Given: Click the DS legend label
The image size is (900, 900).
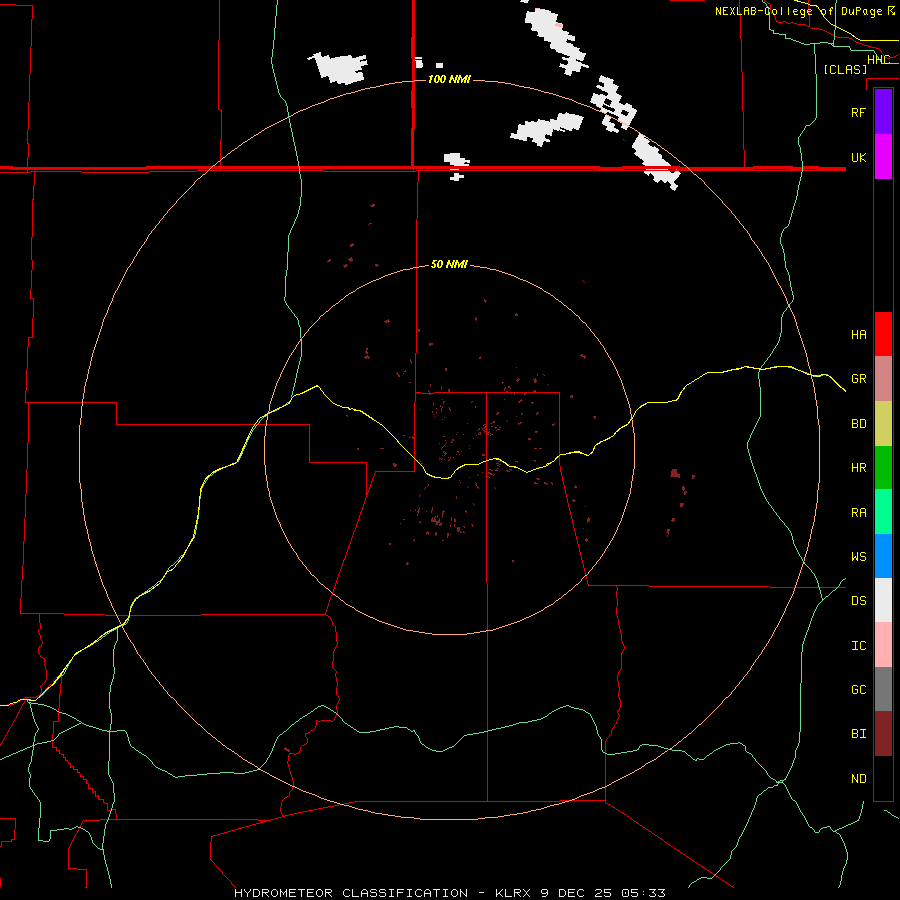Looking at the screenshot, I should coord(859,601).
